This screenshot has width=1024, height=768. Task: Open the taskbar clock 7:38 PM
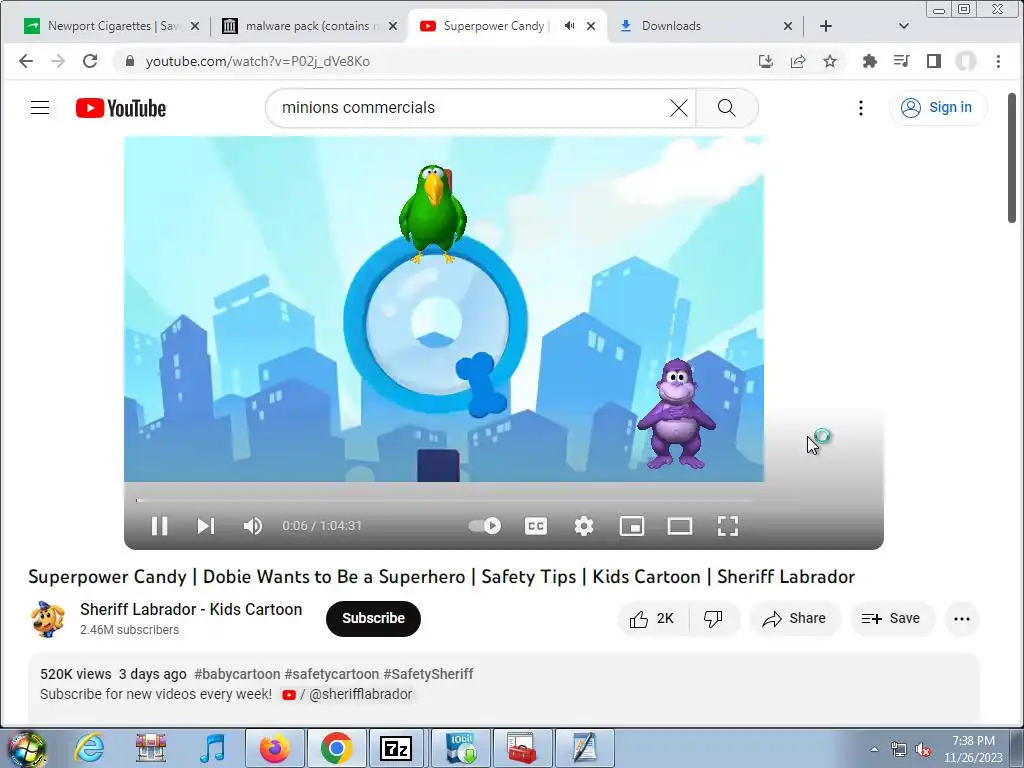(973, 749)
